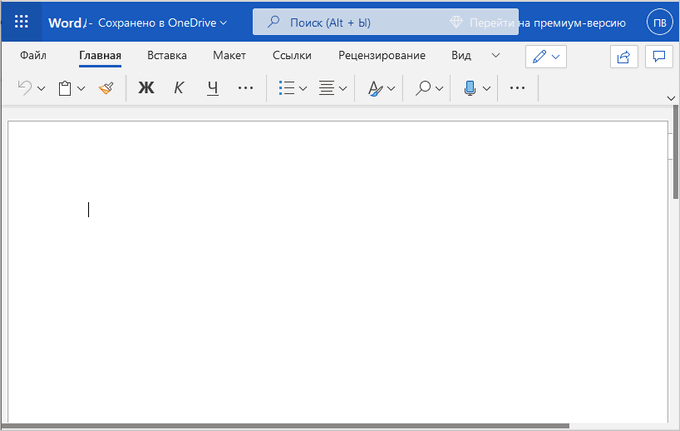680x431 pixels.
Task: Select the Format Painter brush
Action: [x=106, y=88]
